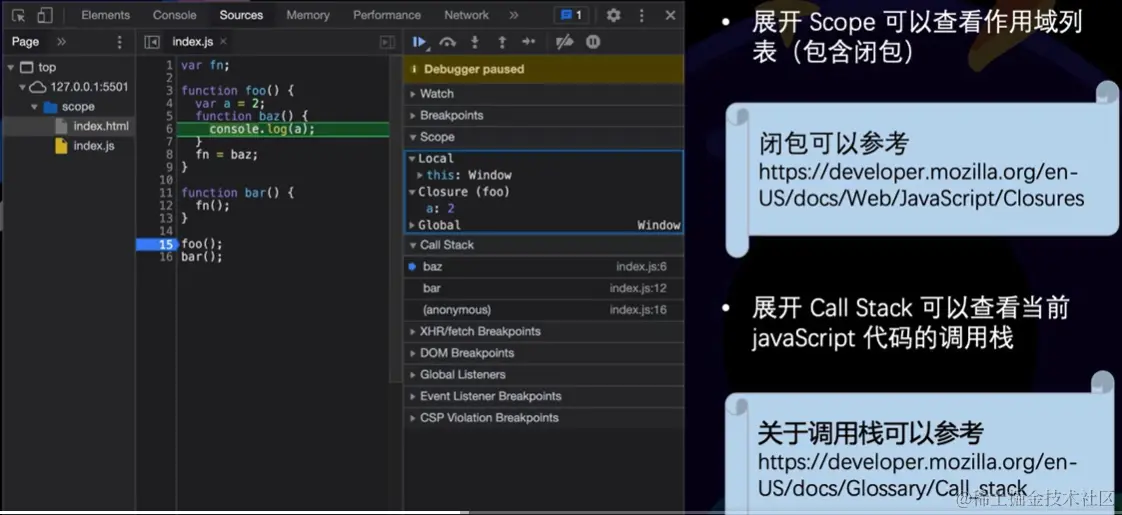Open the index.js:6 source link
The image size is (1122, 515).
[641, 267]
